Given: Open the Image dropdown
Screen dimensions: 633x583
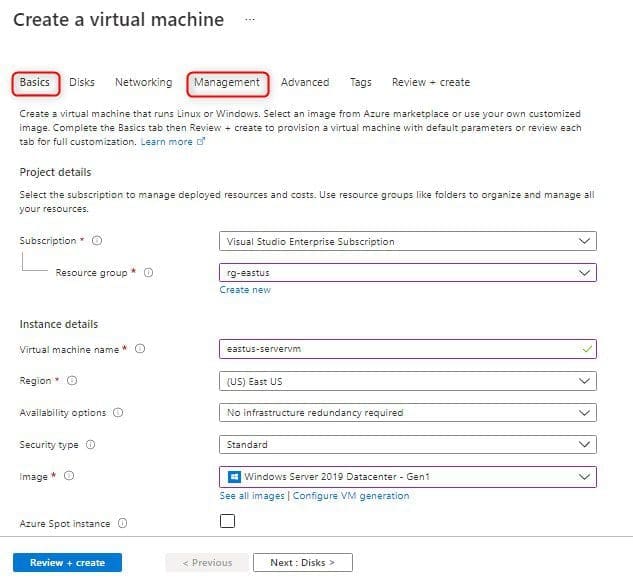Looking at the screenshot, I should [x=408, y=477].
